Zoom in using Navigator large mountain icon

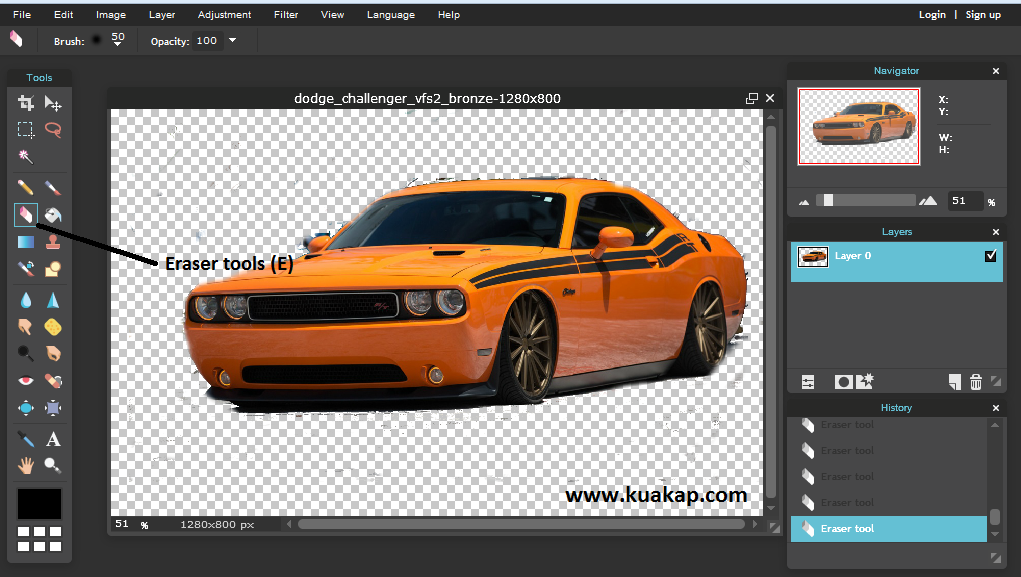point(928,201)
